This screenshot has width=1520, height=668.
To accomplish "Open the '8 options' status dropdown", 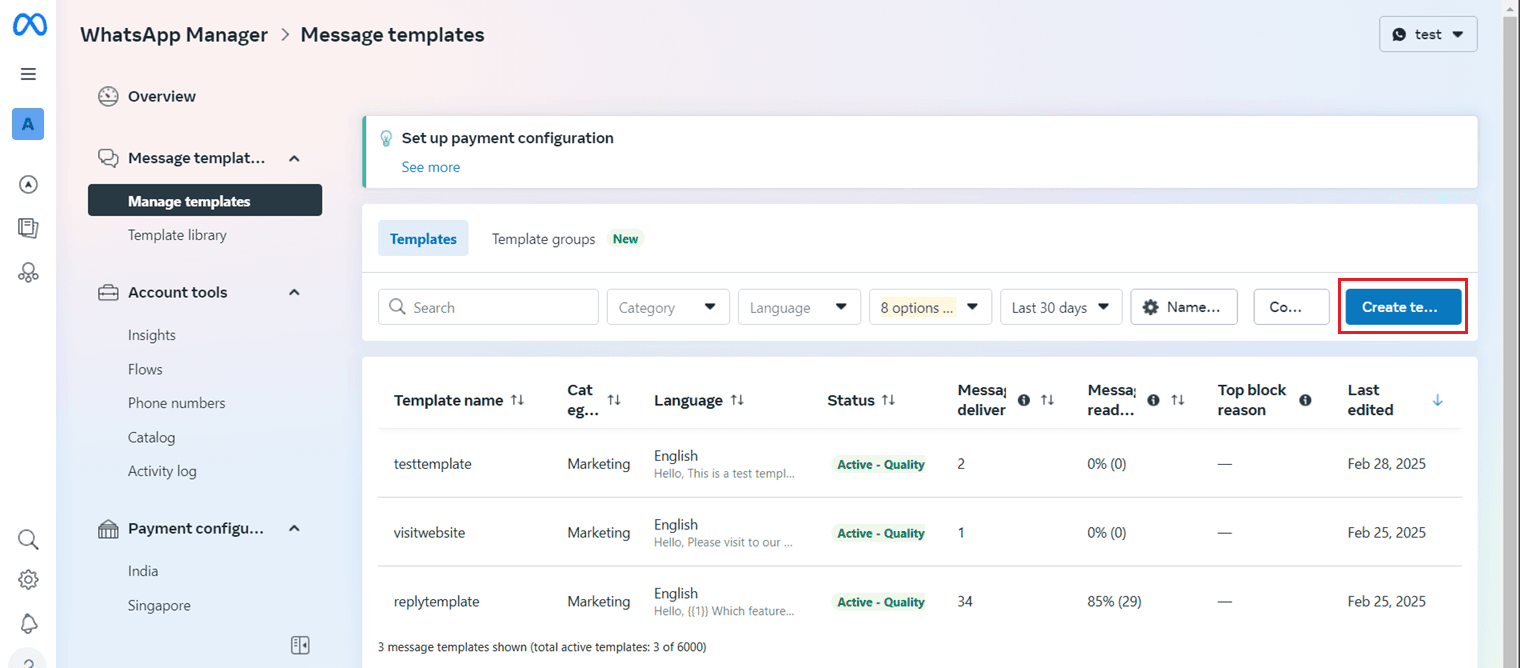I will [930, 307].
